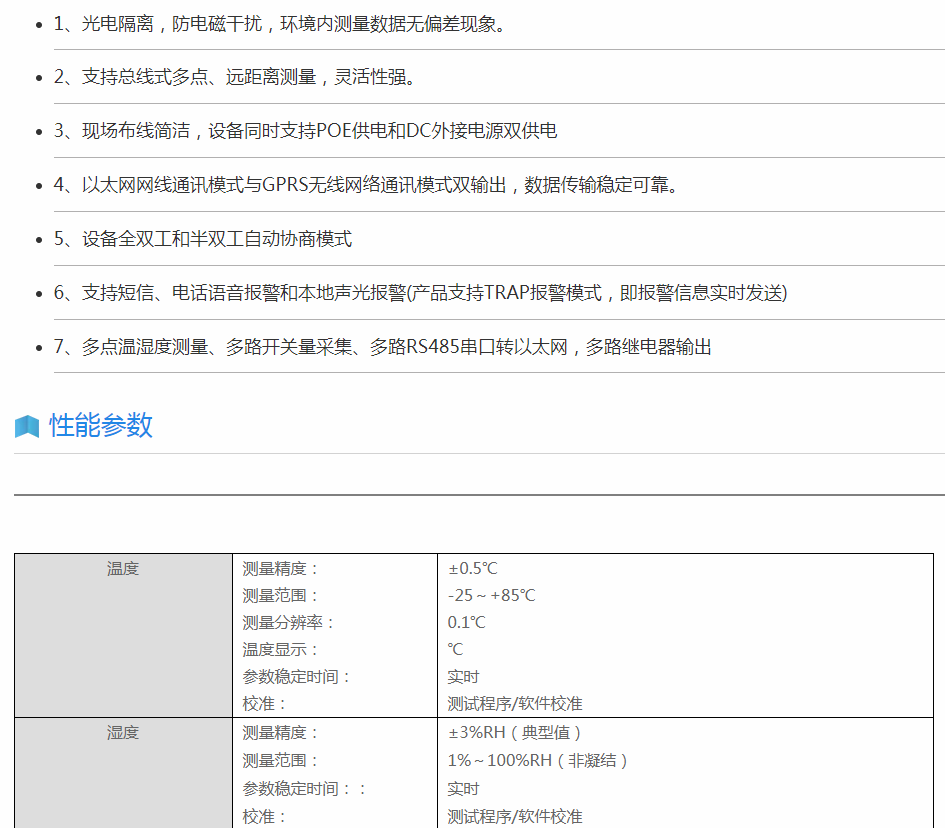Click the 1%～100%RH（非凝结）value
Screen dimensions: 945x828
click(x=538, y=760)
